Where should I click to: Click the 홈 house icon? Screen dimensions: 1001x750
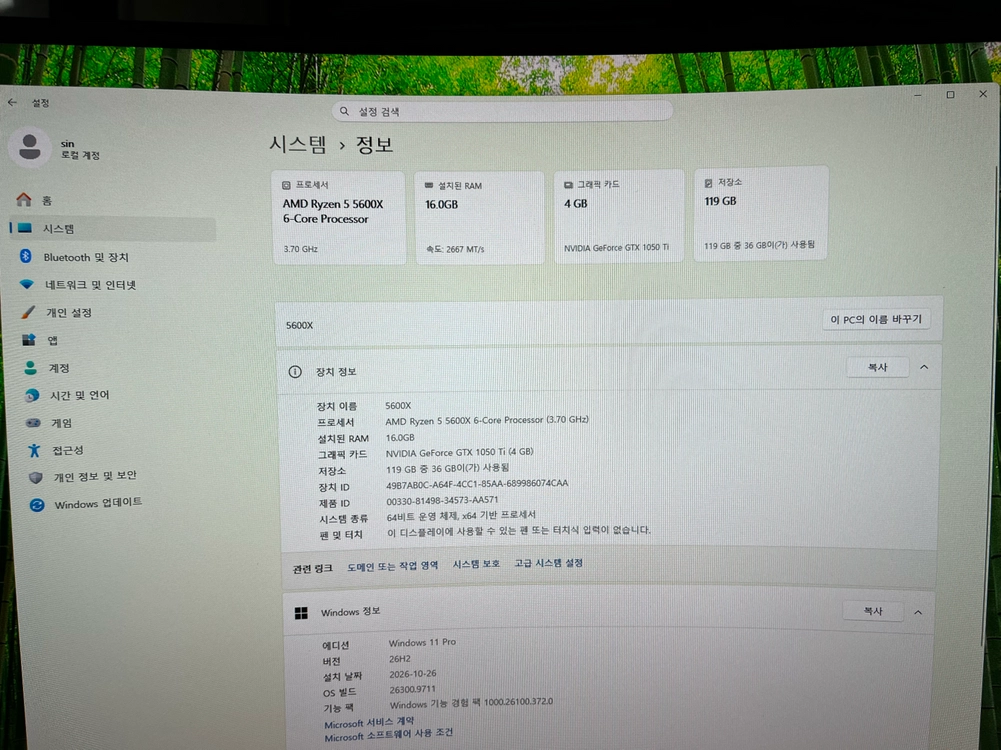click(24, 200)
